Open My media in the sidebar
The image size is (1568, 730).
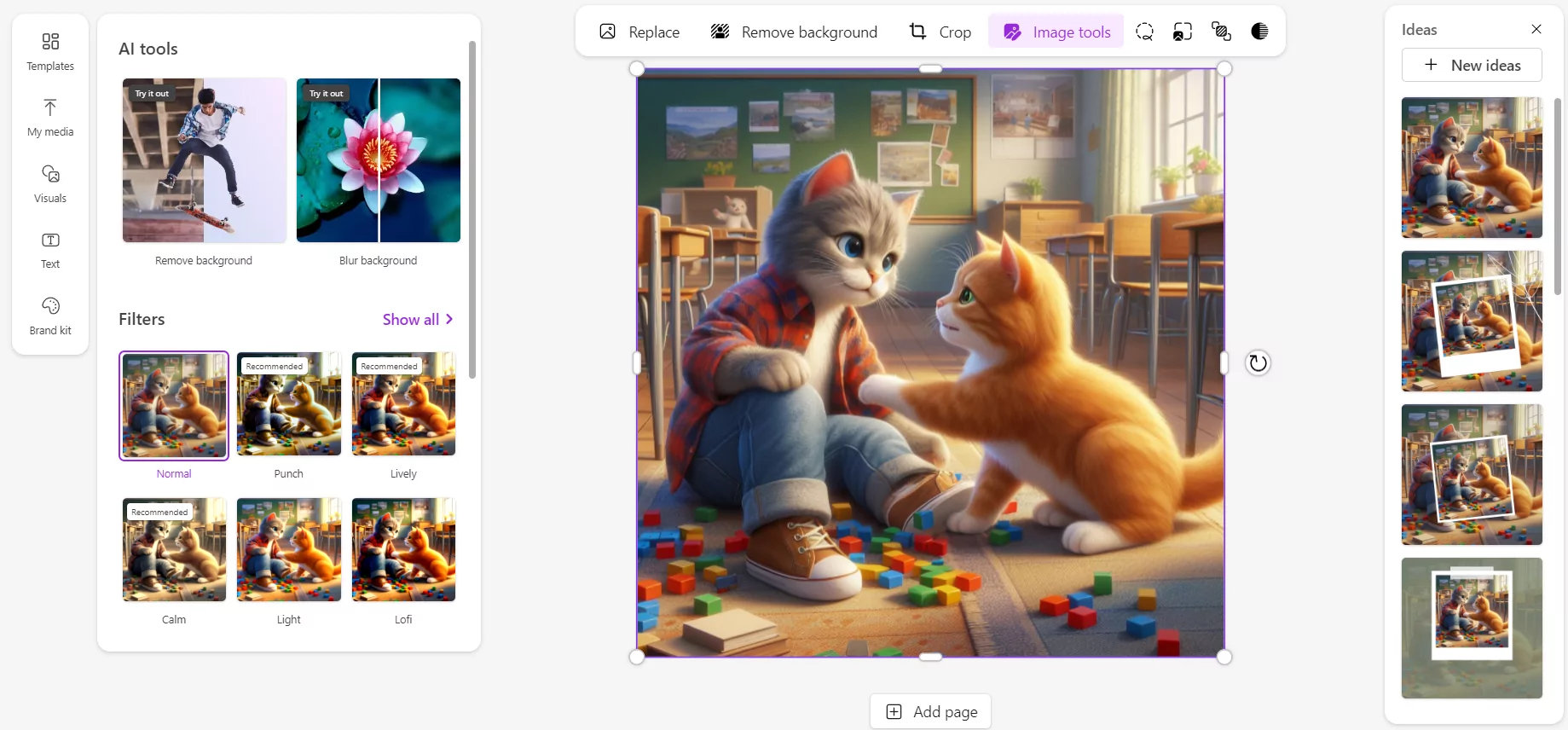click(50, 118)
